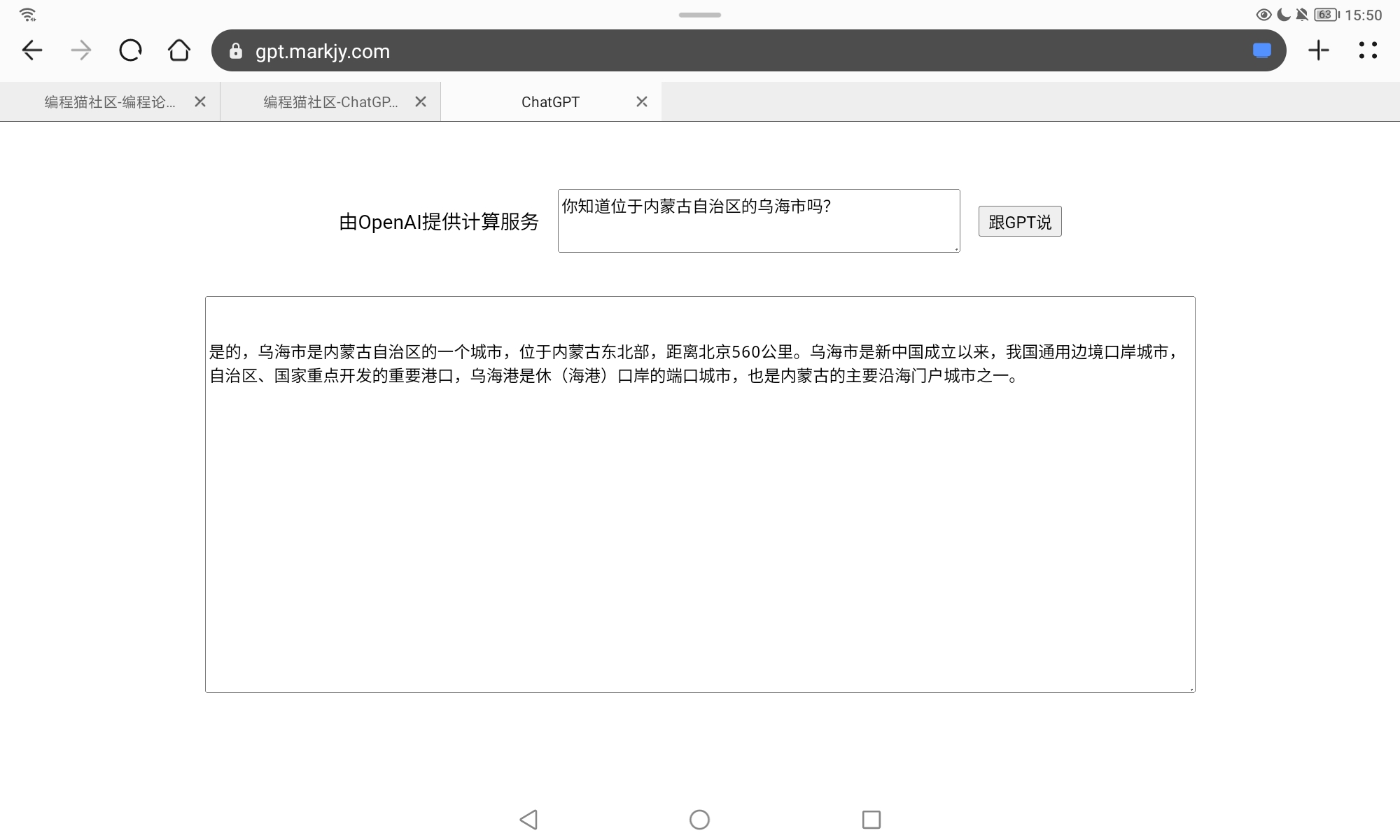
Task: Click the 跟GPT说 button
Action: tap(1020, 221)
